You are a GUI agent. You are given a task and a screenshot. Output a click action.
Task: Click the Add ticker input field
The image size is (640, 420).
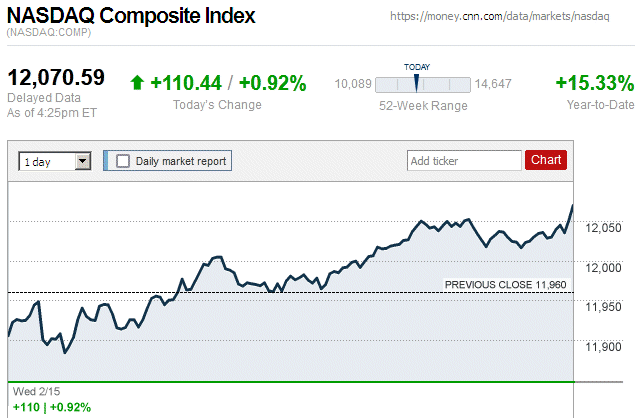[464, 160]
